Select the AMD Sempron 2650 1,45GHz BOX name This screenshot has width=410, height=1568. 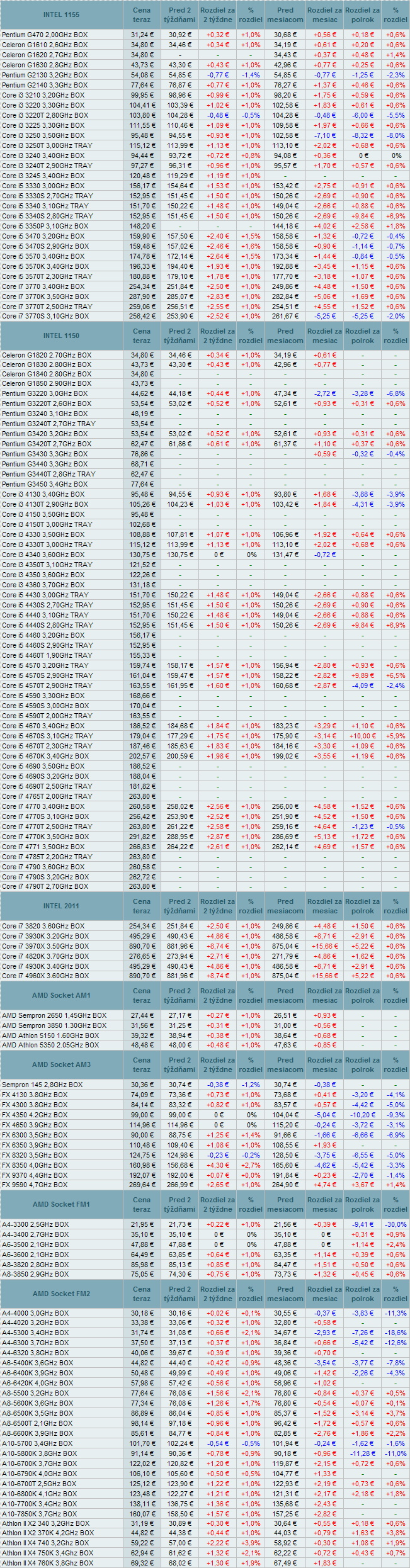click(54, 1015)
